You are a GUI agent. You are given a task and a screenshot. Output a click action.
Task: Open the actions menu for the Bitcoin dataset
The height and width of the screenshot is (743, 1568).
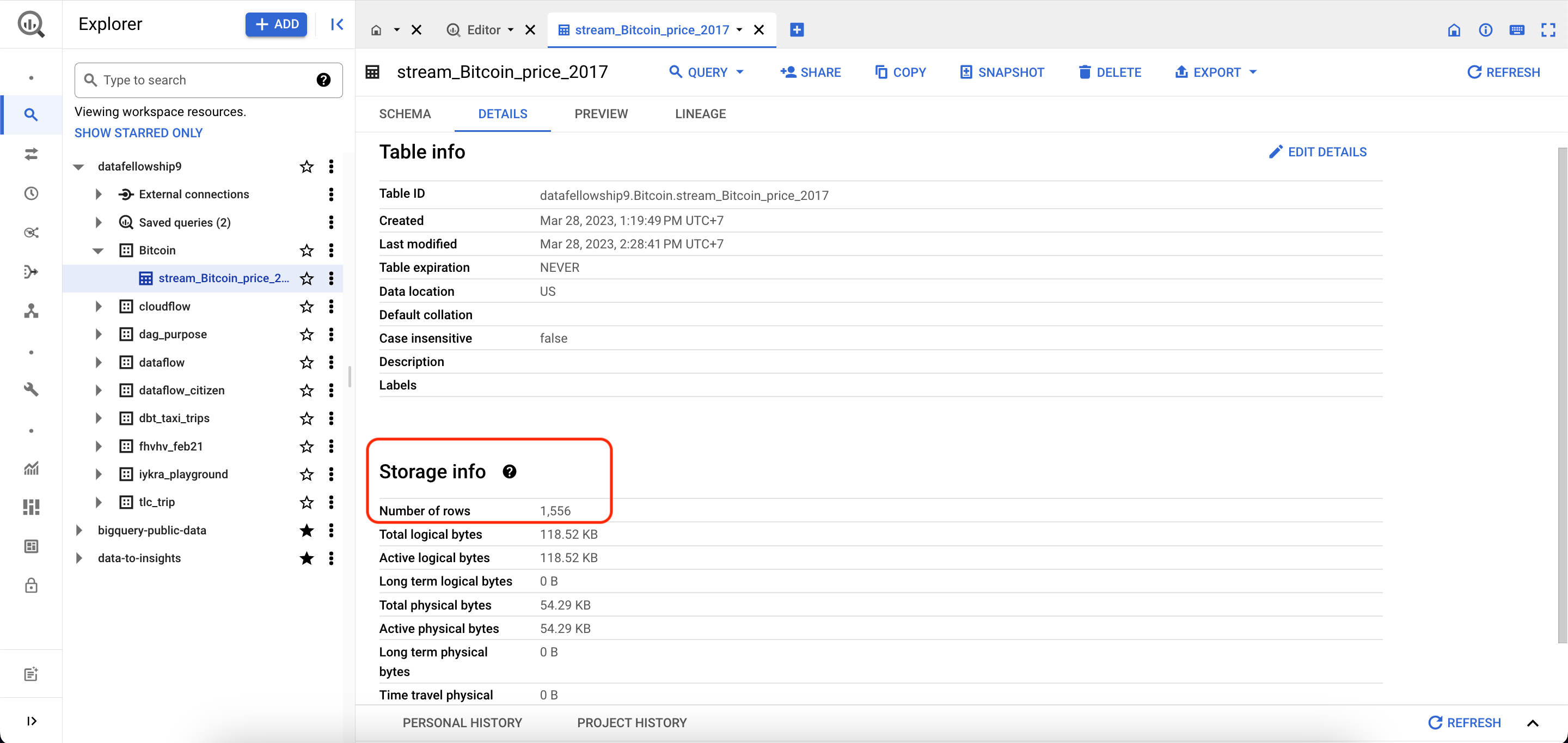coord(331,251)
